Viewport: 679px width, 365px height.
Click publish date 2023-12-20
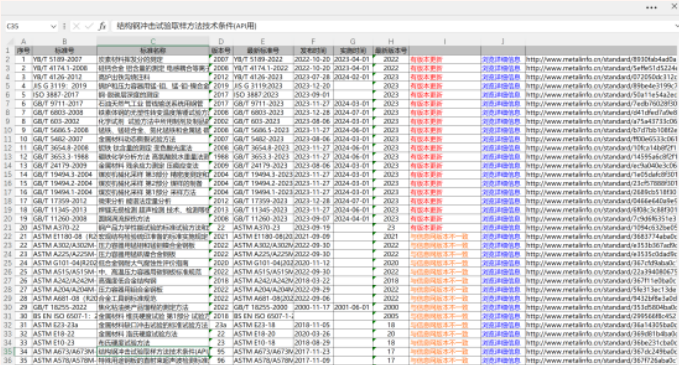coord(313,86)
